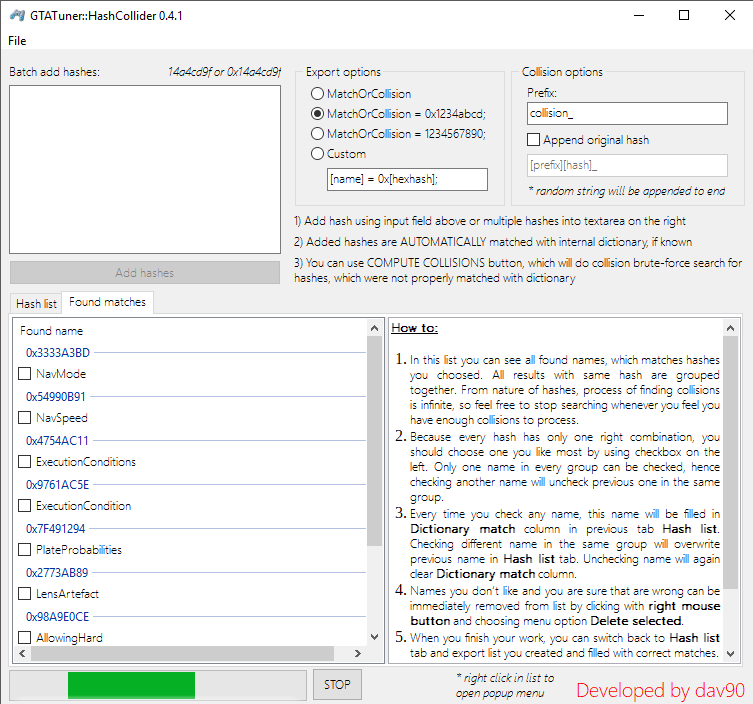Check the LensArtefact entry
Image resolution: width=753 pixels, height=704 pixels.
[x=24, y=594]
